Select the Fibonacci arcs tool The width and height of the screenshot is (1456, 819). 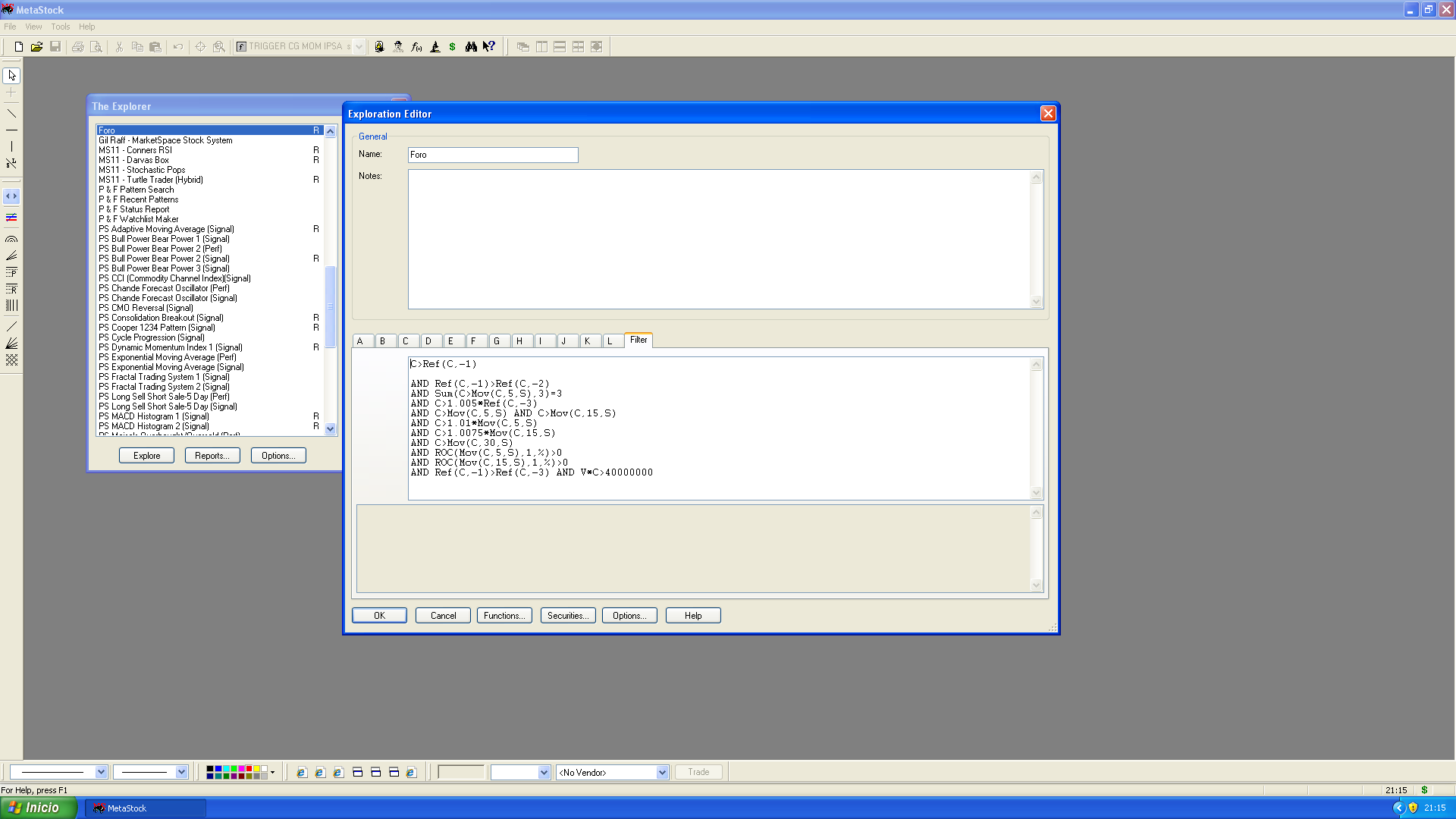(11, 239)
